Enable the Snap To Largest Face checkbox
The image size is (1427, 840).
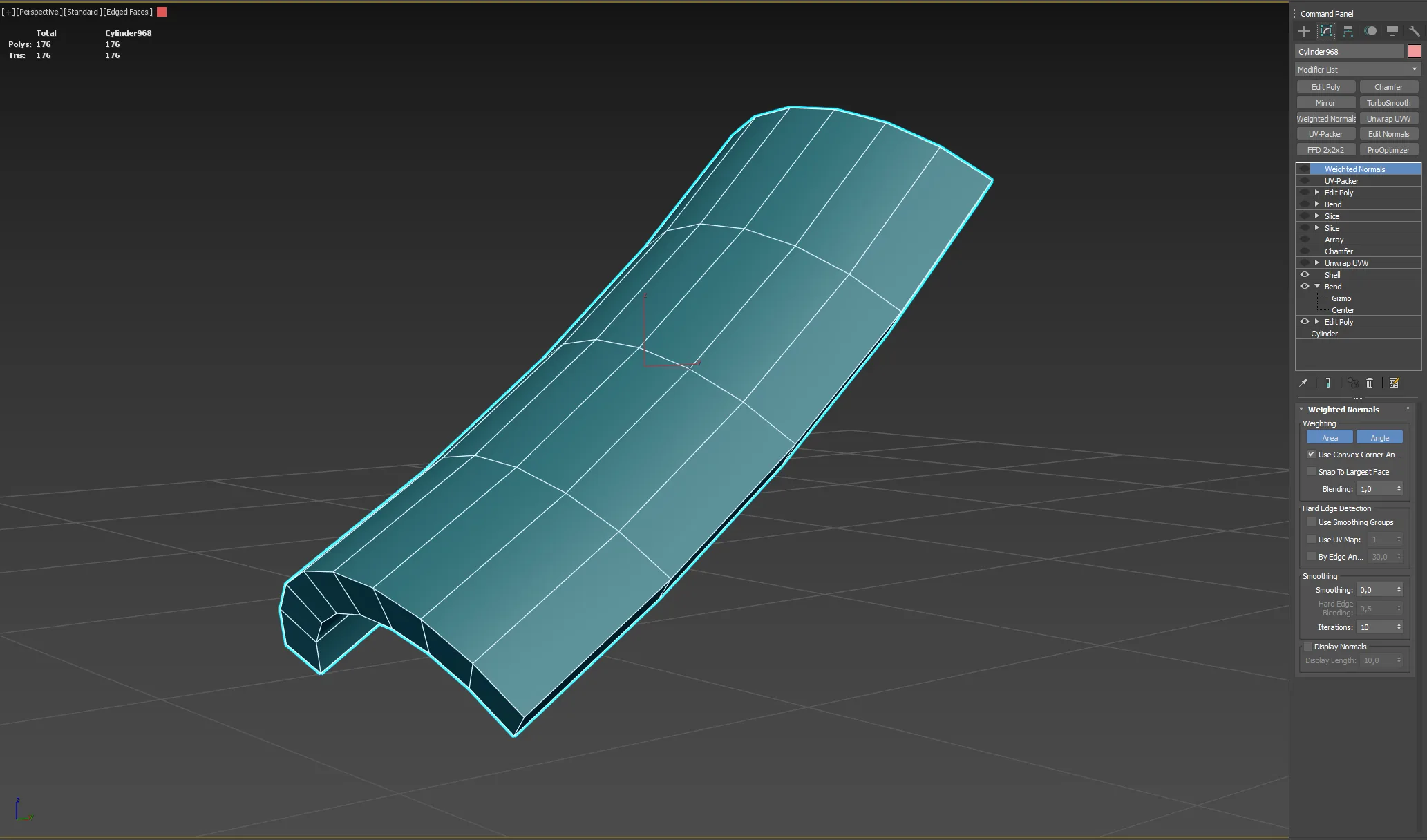pyautogui.click(x=1312, y=472)
